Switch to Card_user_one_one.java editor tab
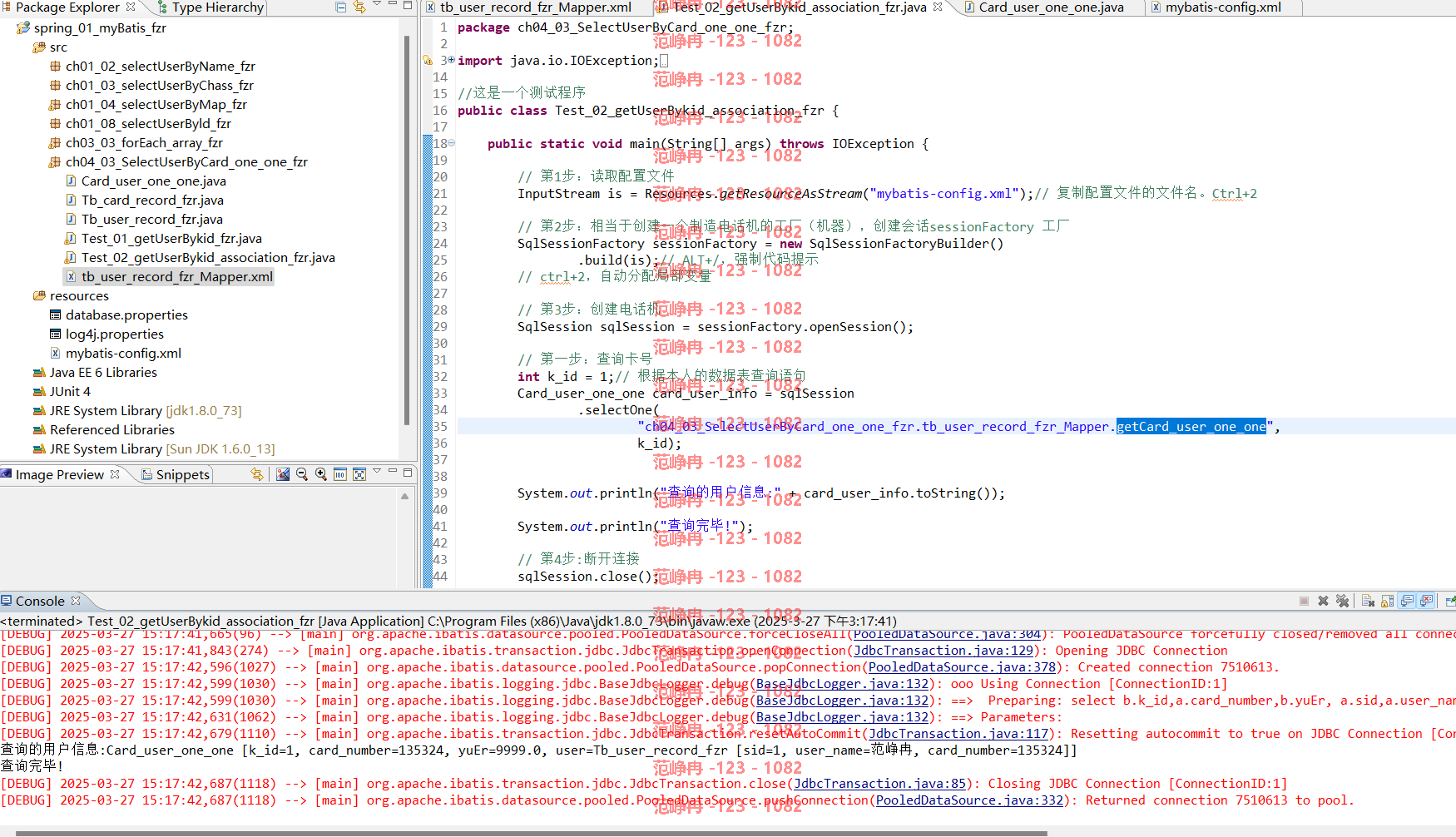Image resolution: width=1456 pixels, height=837 pixels. pyautogui.click(x=1043, y=7)
